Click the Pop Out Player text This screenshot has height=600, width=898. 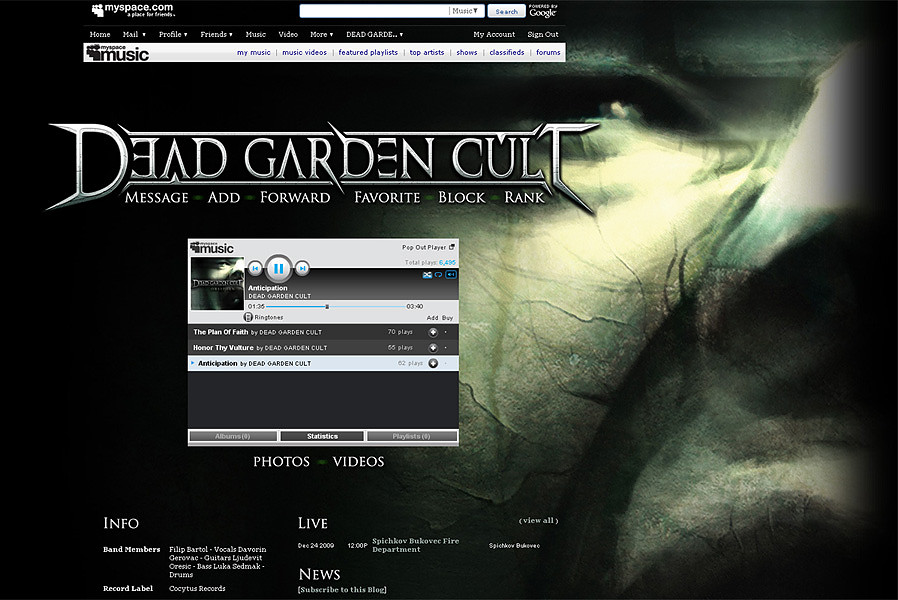click(x=424, y=247)
